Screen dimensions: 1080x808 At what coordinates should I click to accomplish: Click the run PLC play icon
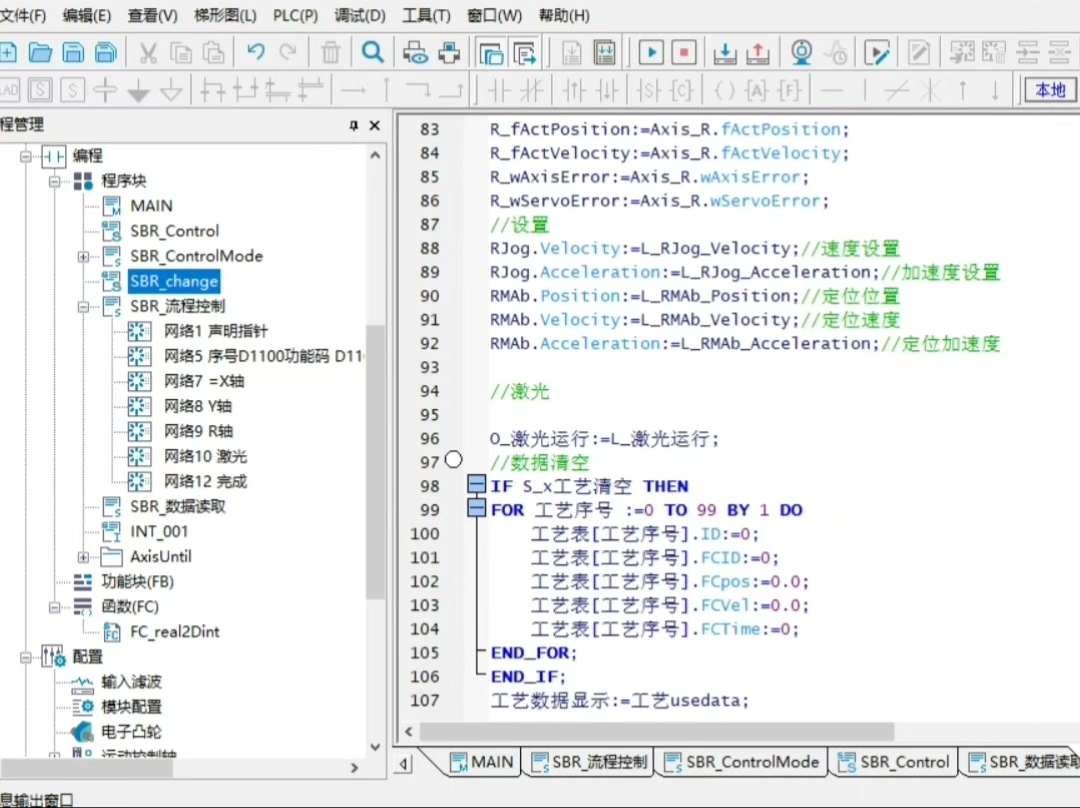point(651,52)
